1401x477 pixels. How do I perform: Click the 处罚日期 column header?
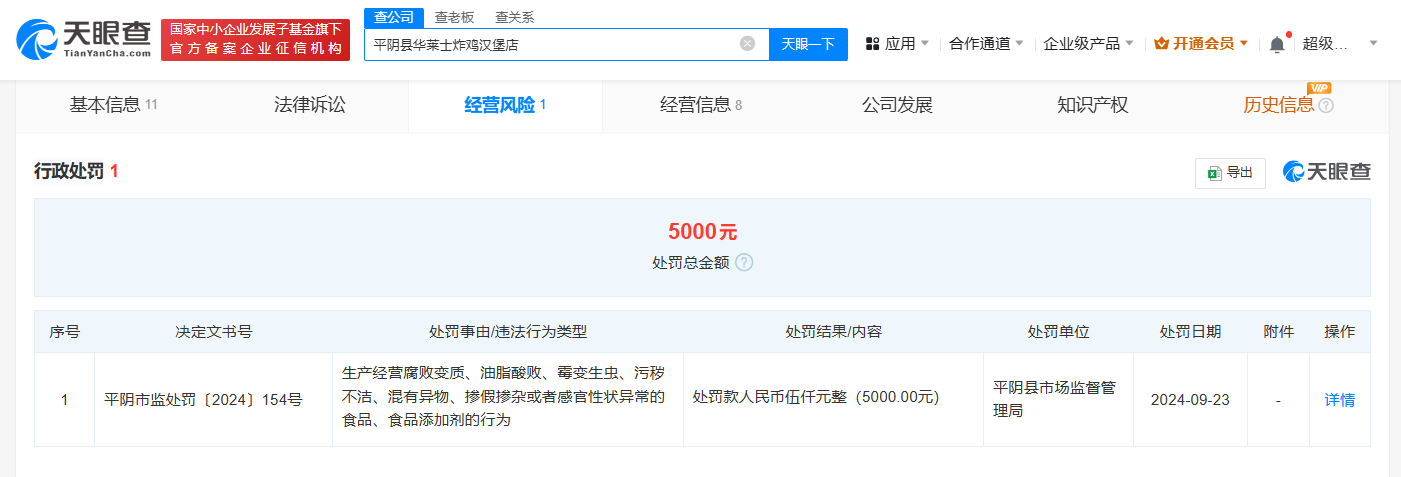[1190, 332]
